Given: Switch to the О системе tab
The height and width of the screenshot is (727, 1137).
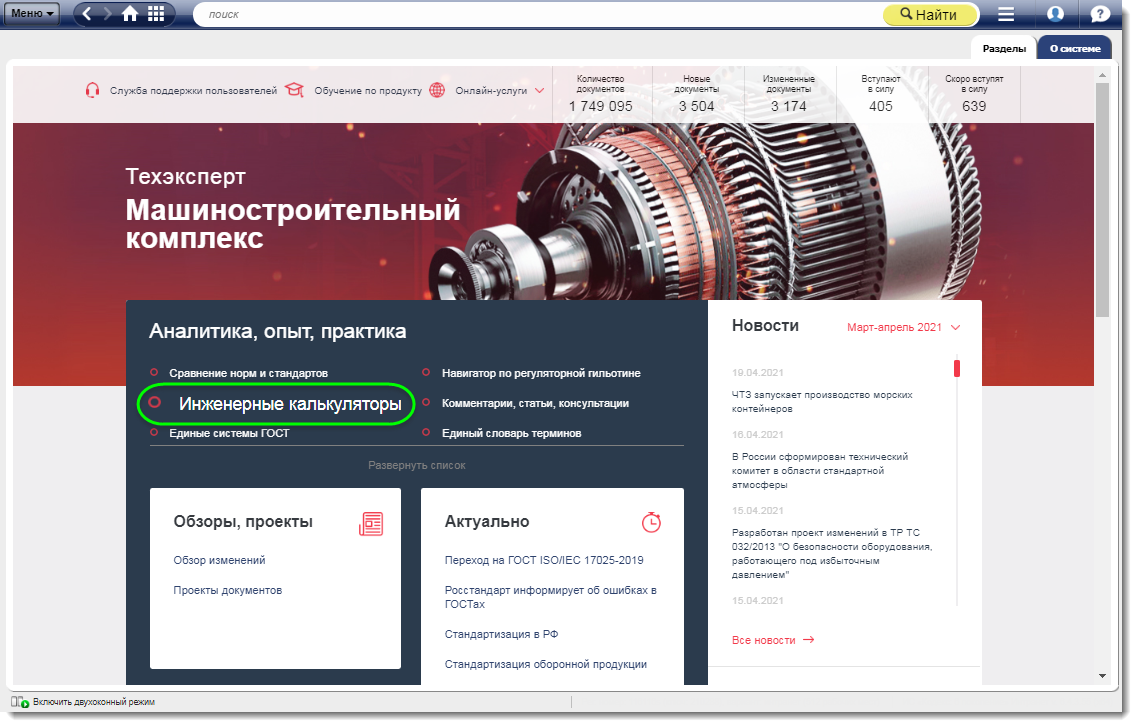Looking at the screenshot, I should pos(1075,49).
